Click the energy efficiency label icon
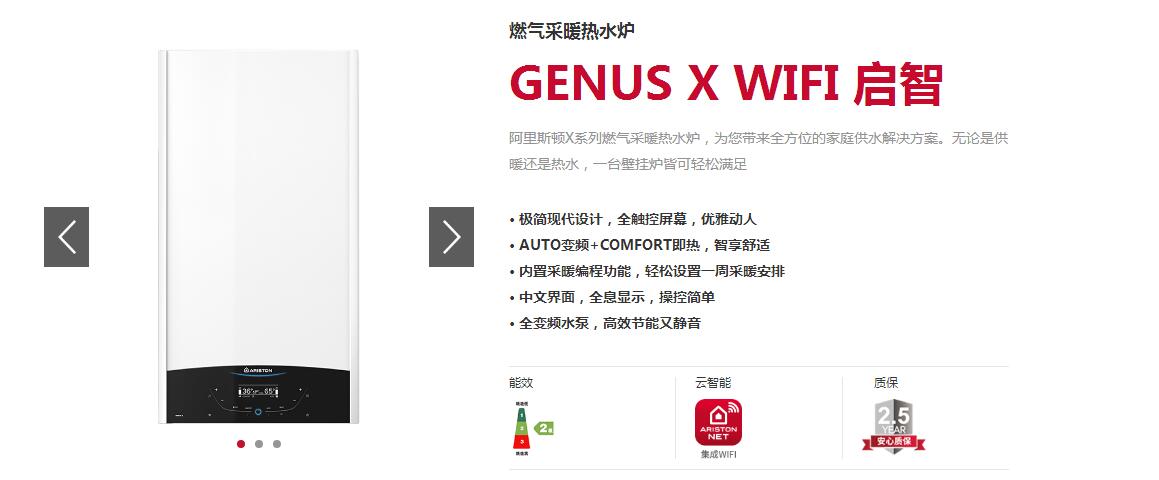The height and width of the screenshot is (480, 1159). [530, 428]
